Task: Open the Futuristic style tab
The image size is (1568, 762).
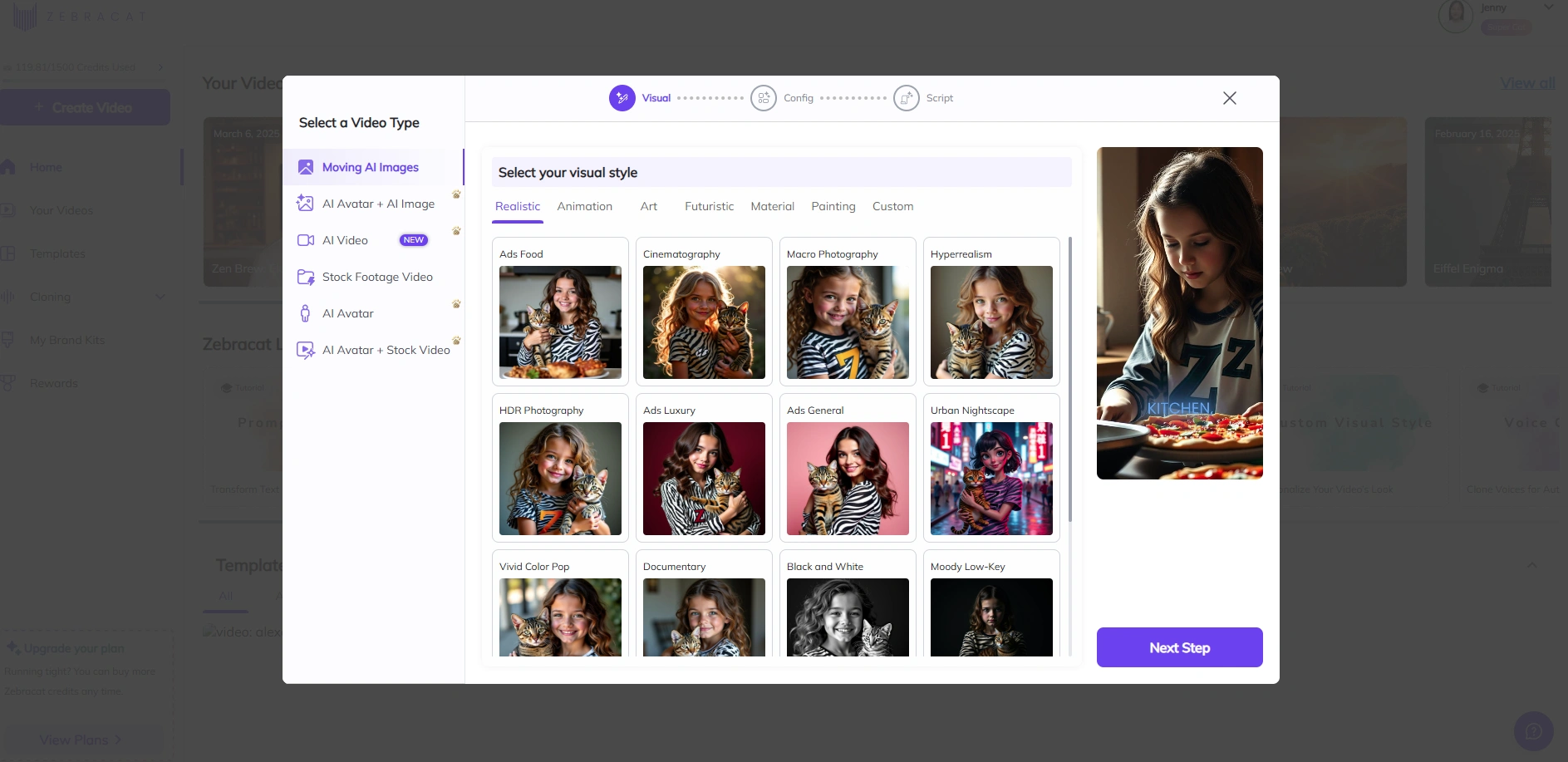Action: (x=710, y=206)
